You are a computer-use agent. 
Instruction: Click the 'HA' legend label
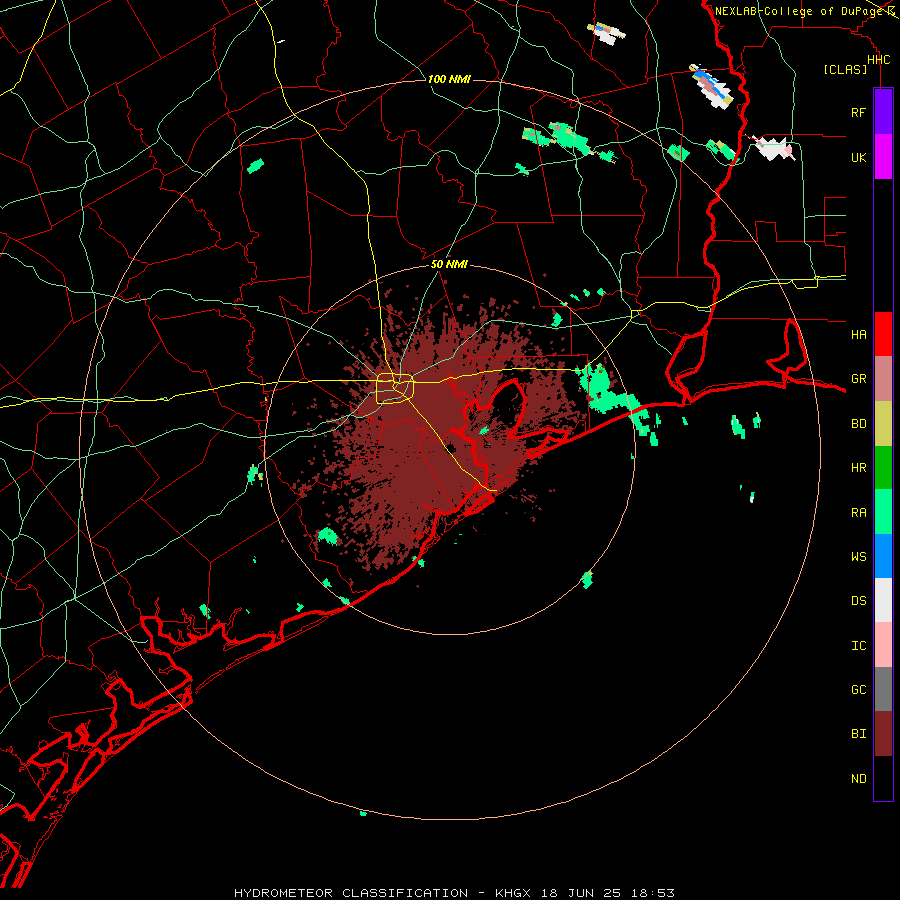[x=858, y=335]
